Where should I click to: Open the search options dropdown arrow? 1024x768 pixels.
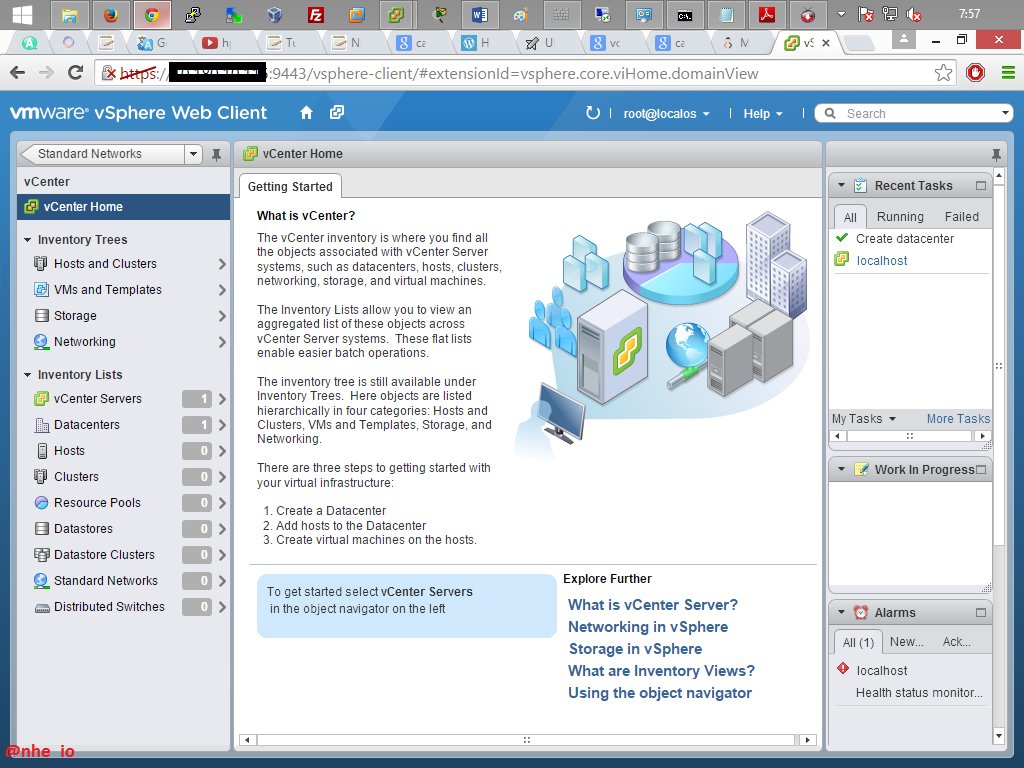(1005, 113)
